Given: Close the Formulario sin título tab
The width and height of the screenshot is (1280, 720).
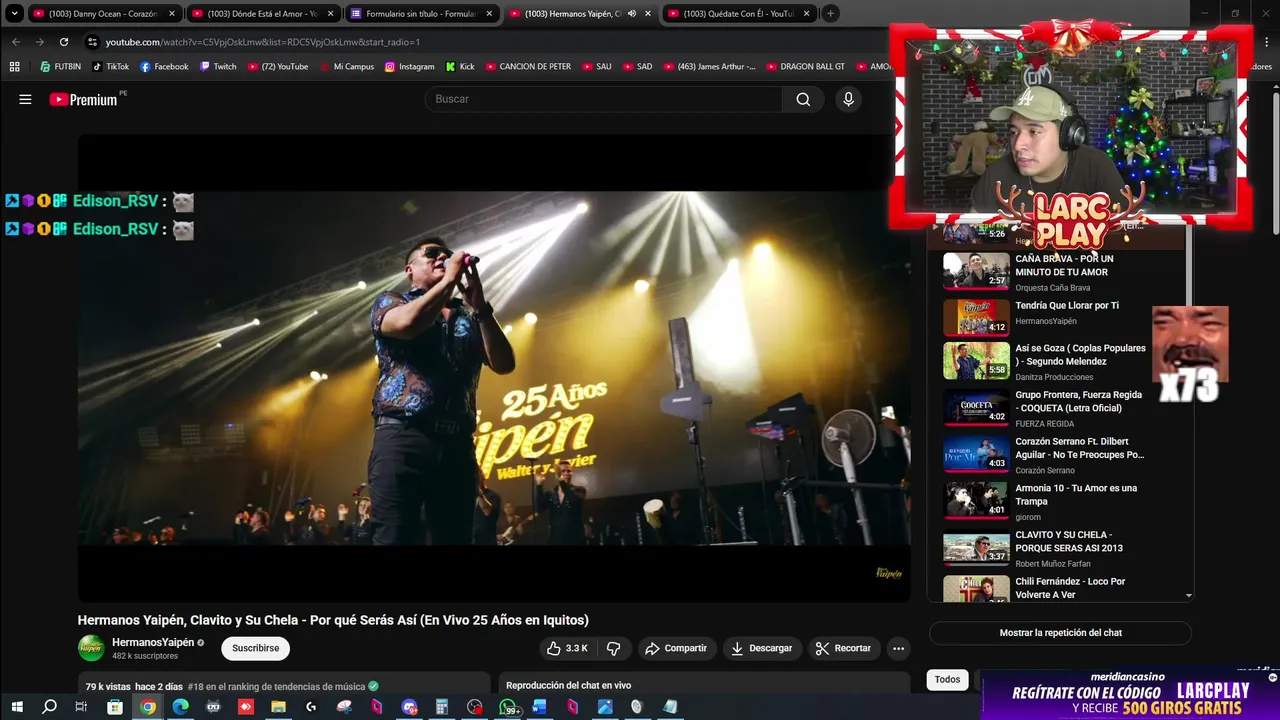Looking at the screenshot, I should pyautogui.click(x=490, y=14).
